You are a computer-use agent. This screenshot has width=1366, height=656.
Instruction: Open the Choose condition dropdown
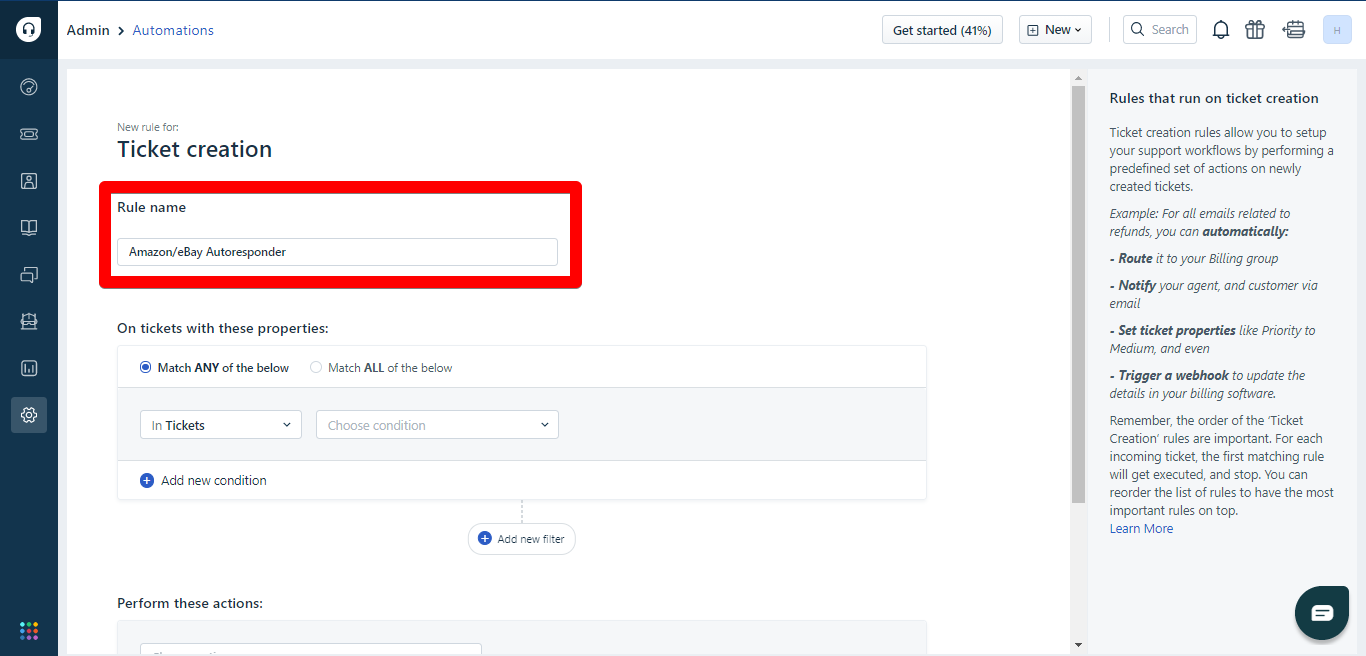tap(437, 425)
